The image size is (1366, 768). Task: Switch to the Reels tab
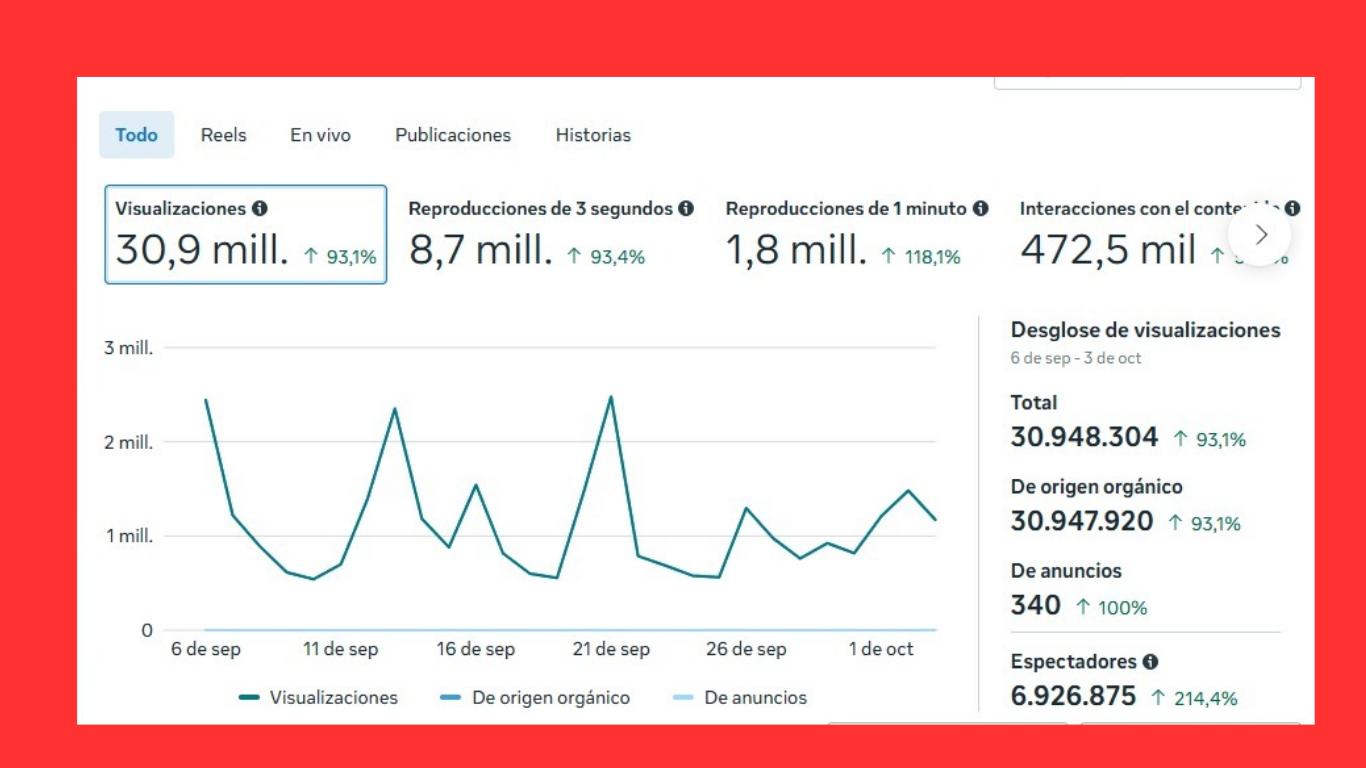[223, 135]
